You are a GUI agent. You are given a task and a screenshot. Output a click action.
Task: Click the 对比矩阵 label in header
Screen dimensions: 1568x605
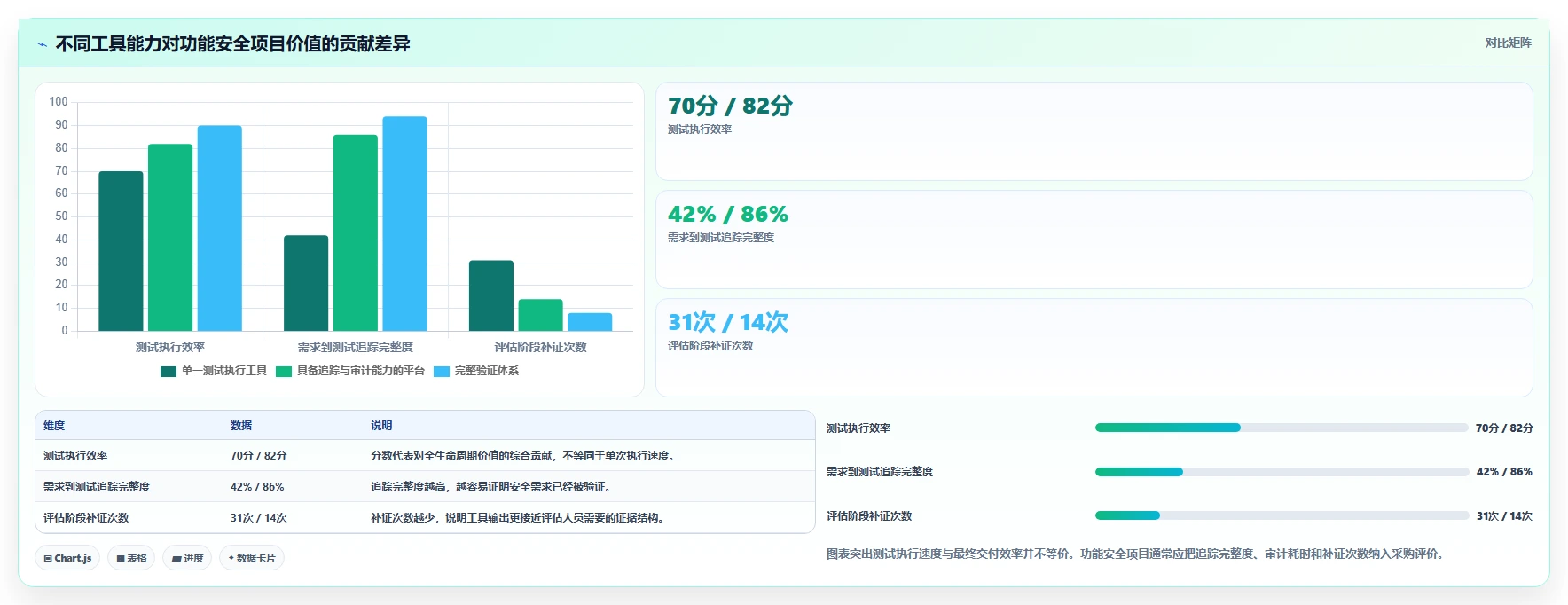tap(1508, 43)
